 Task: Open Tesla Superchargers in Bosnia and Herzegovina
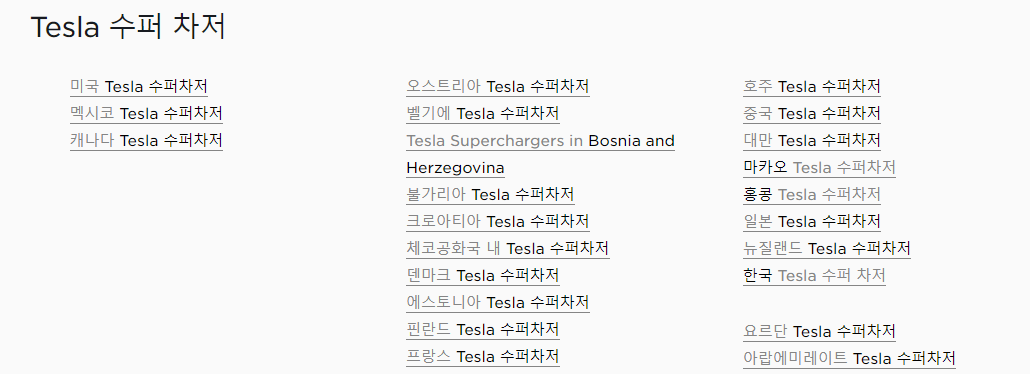click(x=541, y=154)
